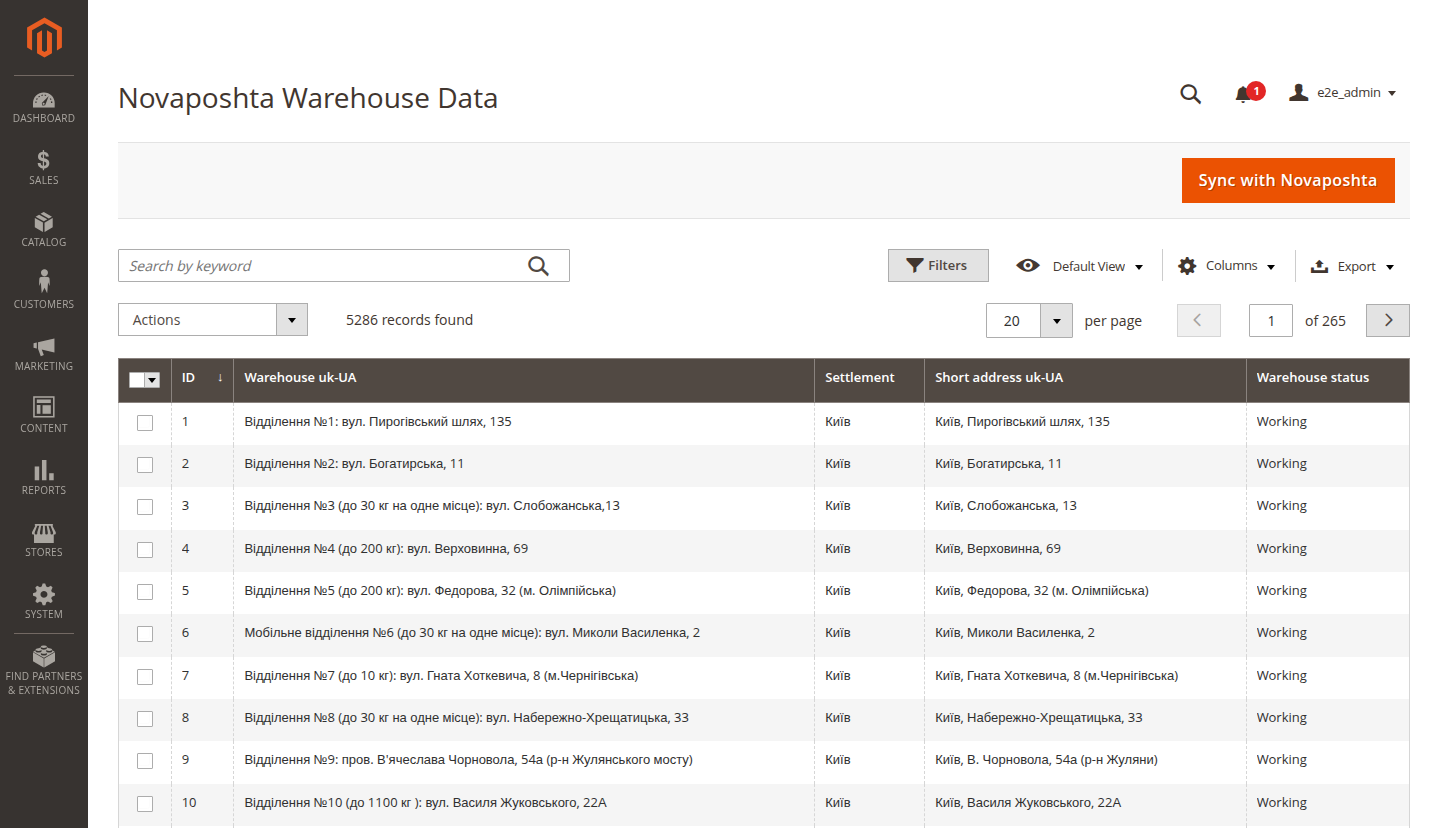Click the keyword search magnifier button
This screenshot has width=1440, height=828.
coord(538,266)
